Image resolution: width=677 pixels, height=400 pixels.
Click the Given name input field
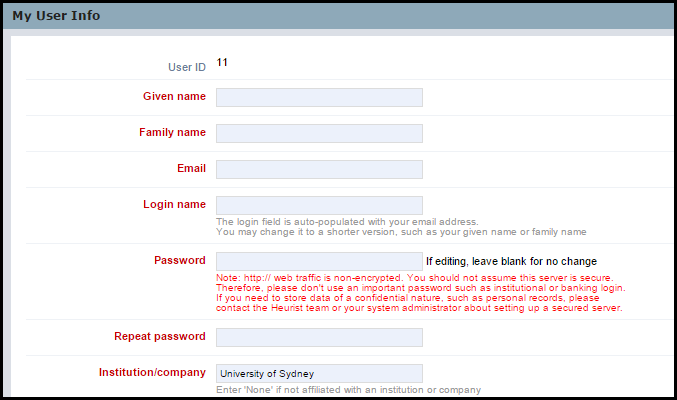coord(319,98)
